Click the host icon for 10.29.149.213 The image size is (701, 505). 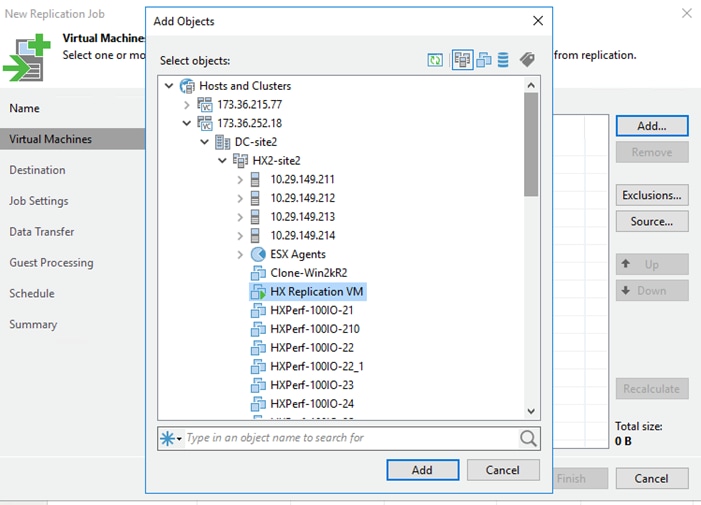(255, 217)
